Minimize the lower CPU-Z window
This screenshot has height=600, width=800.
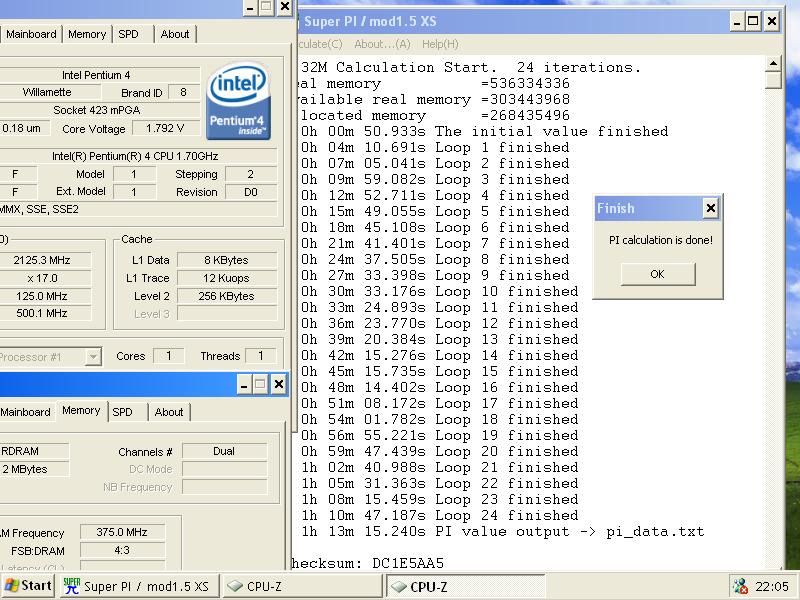(x=244, y=384)
